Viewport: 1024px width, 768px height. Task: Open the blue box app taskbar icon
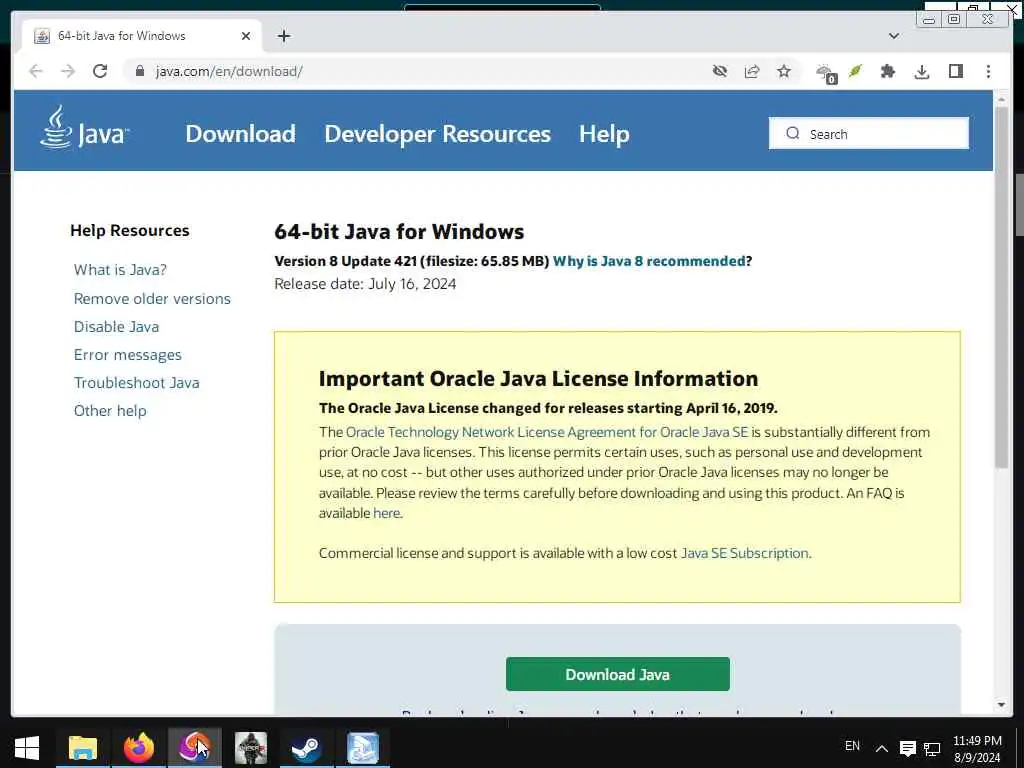click(362, 748)
